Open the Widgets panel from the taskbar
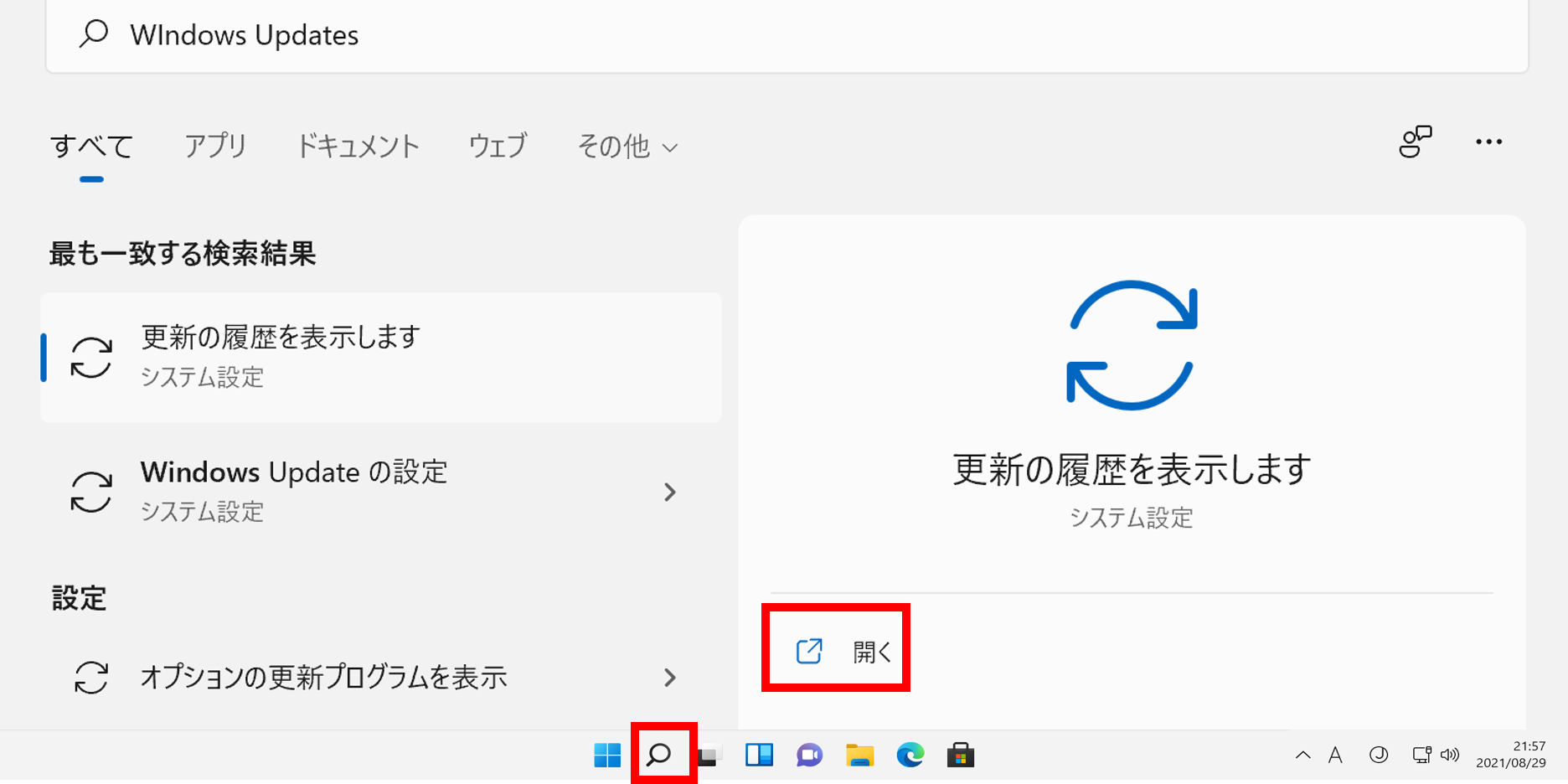Screen dimensions: 1568x784 pos(759,756)
